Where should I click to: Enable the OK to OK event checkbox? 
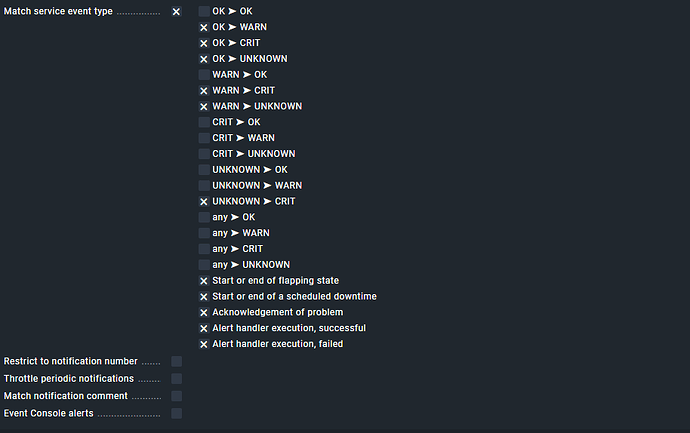pyautogui.click(x=204, y=11)
